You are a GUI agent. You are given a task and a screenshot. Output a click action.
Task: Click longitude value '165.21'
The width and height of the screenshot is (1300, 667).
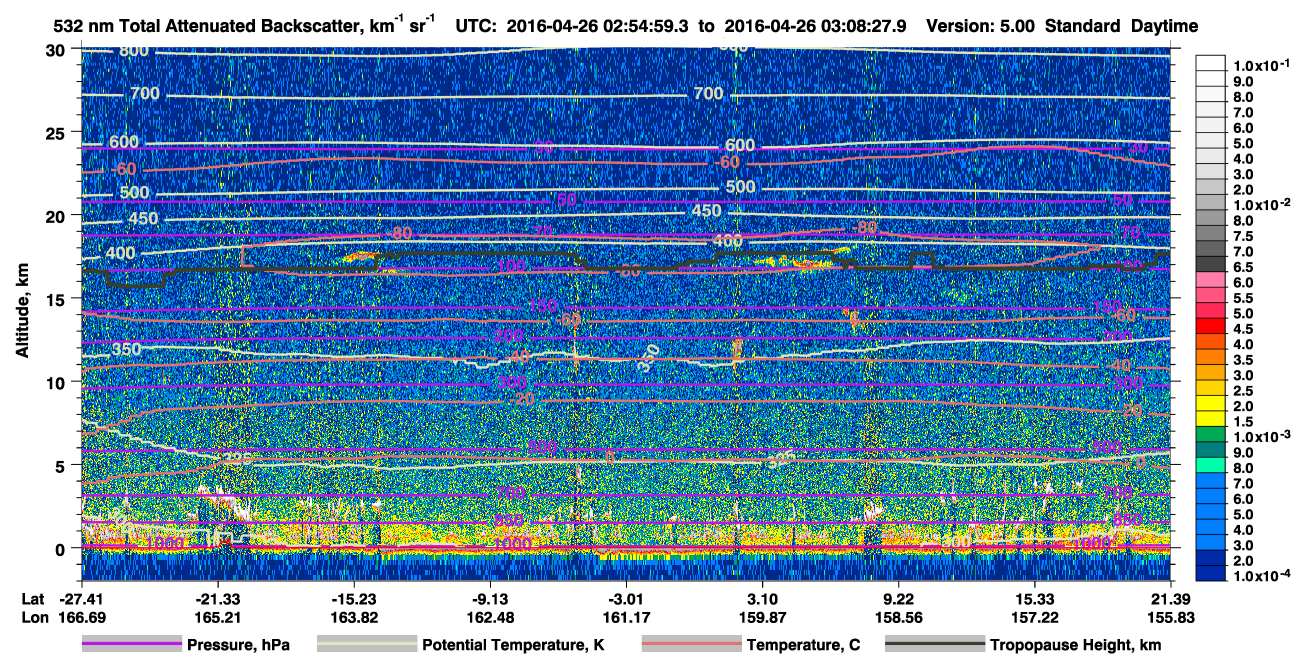tap(218, 617)
